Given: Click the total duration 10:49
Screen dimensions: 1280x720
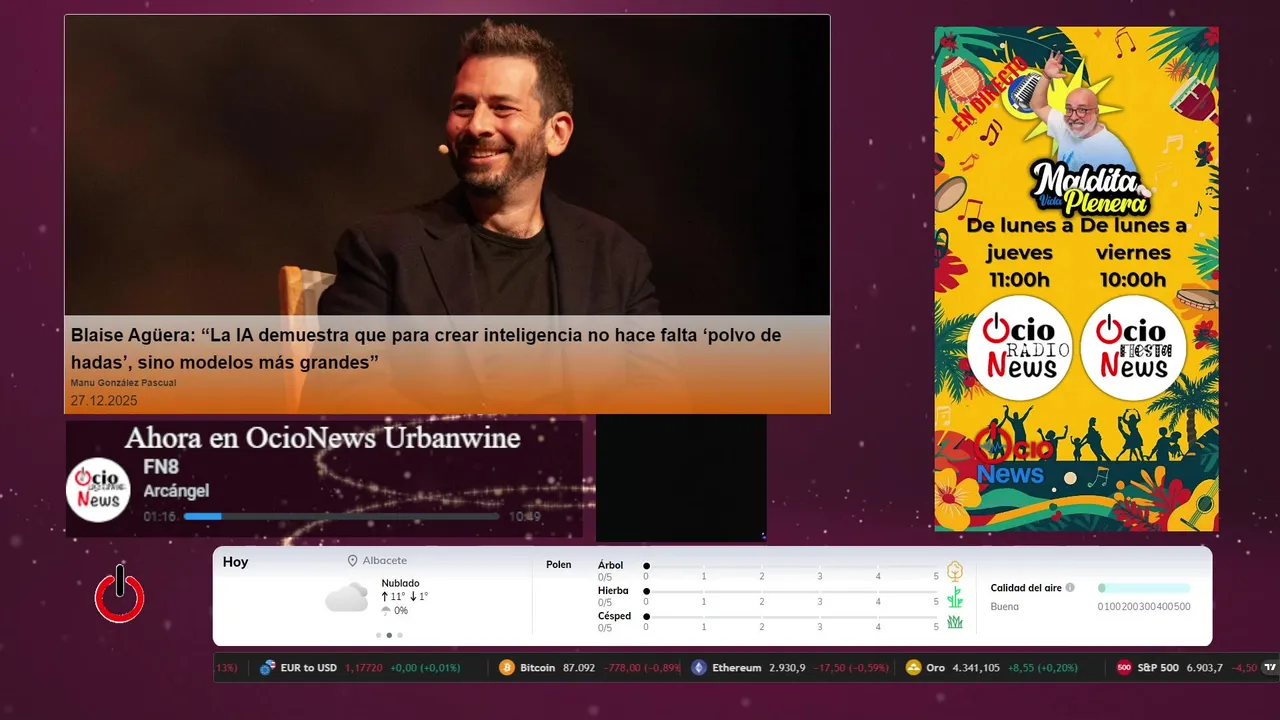Looking at the screenshot, I should tap(525, 517).
